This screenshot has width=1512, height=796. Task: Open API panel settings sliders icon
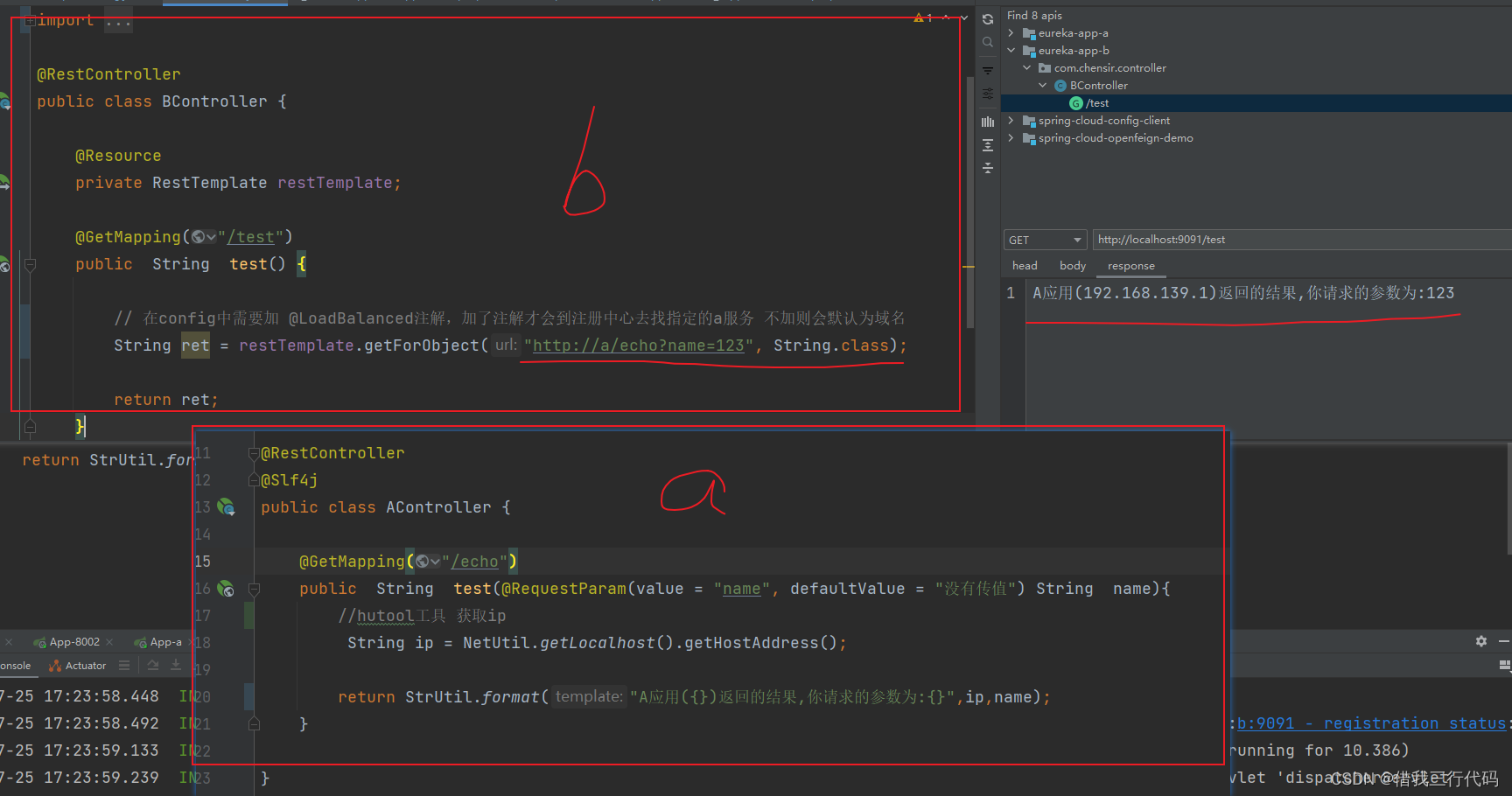988,94
